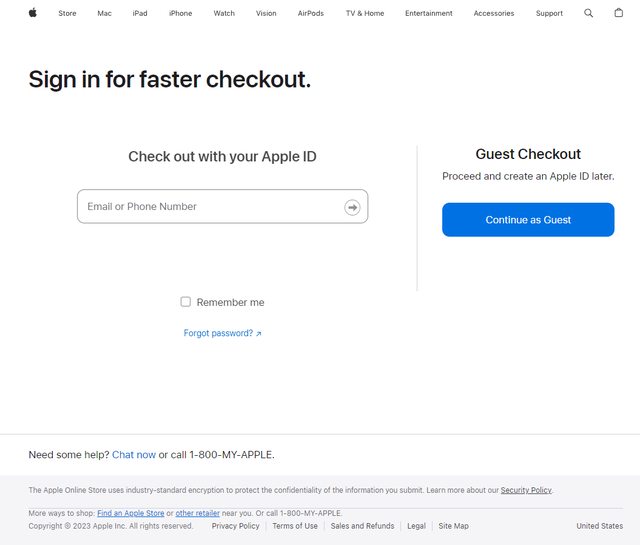Open the Store menu

click(x=67, y=14)
